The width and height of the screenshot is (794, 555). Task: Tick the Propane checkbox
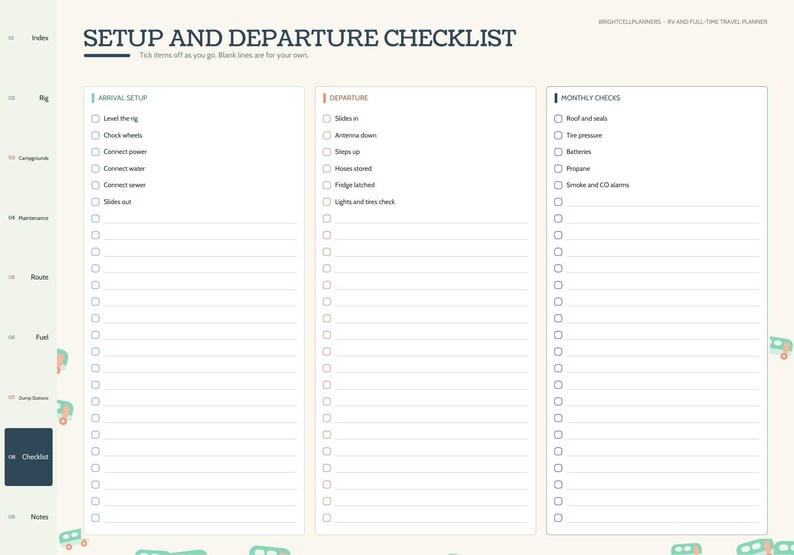558,169
